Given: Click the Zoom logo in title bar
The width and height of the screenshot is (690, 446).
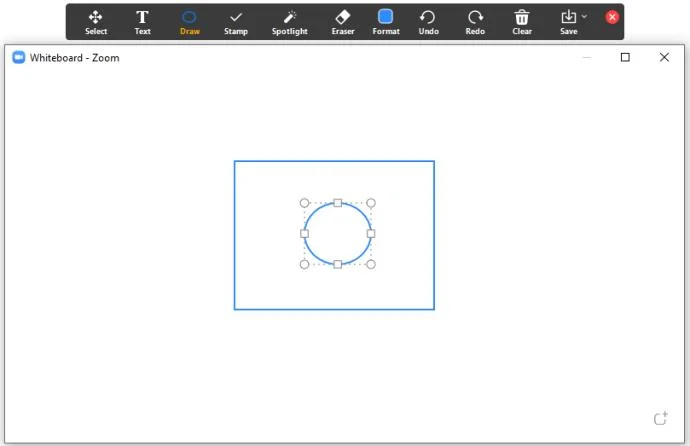Looking at the screenshot, I should point(18,57).
